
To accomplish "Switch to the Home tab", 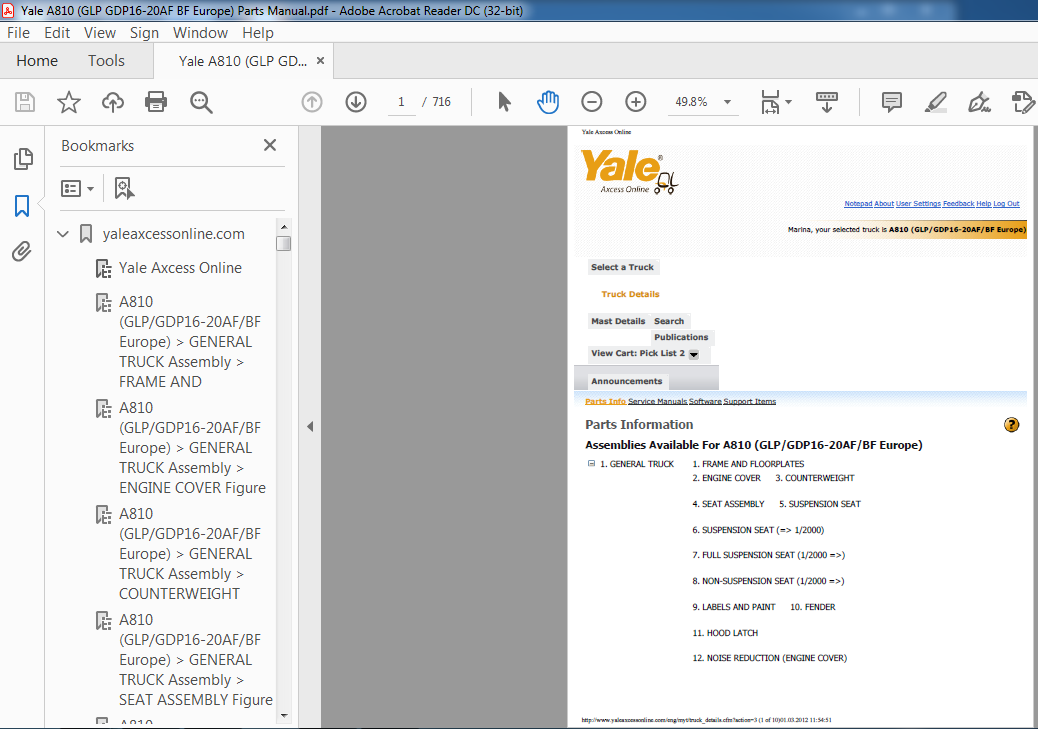I will click(37, 61).
